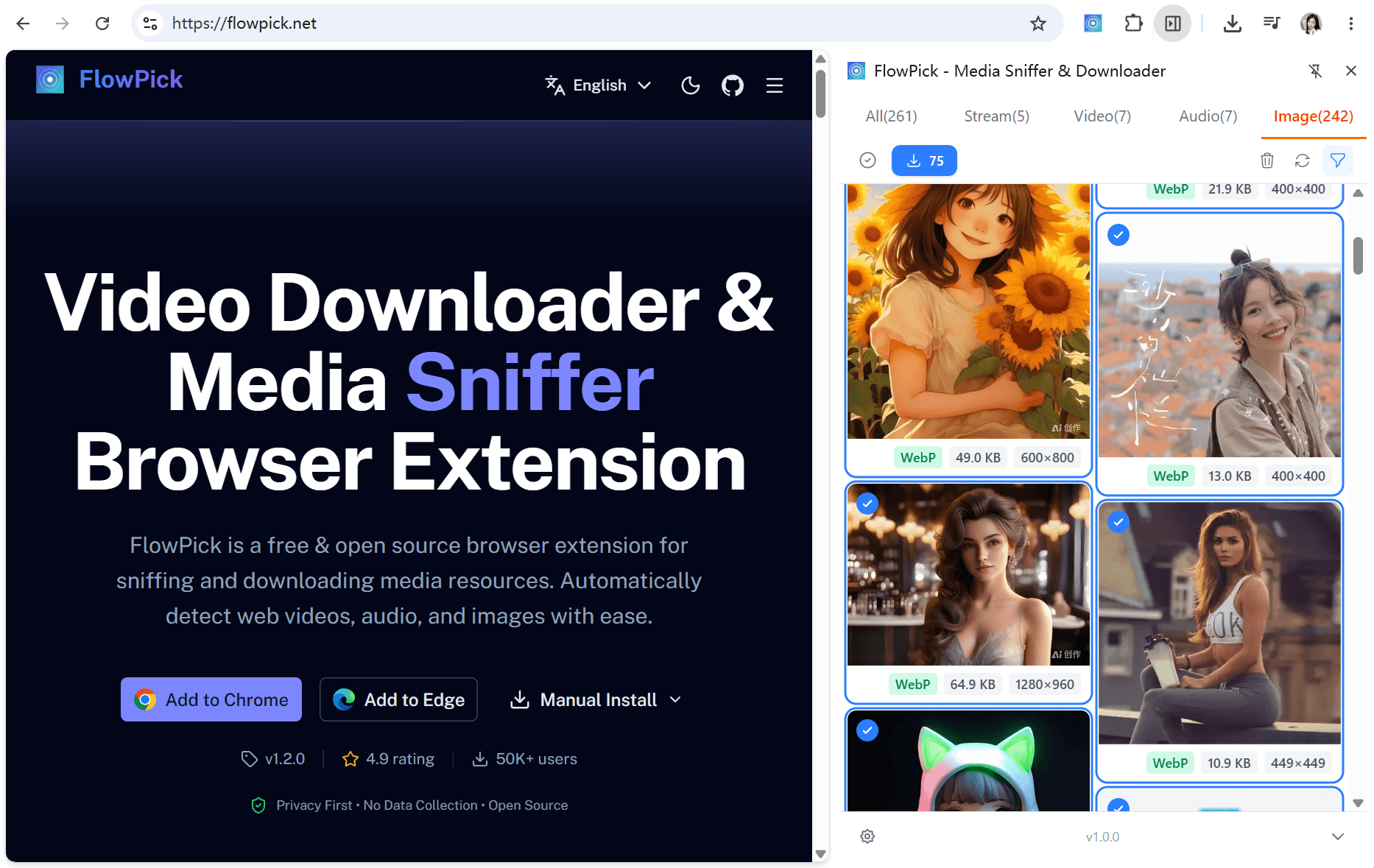The image size is (1374, 868).
Task: Switch to the Video(7) tab
Action: [1102, 116]
